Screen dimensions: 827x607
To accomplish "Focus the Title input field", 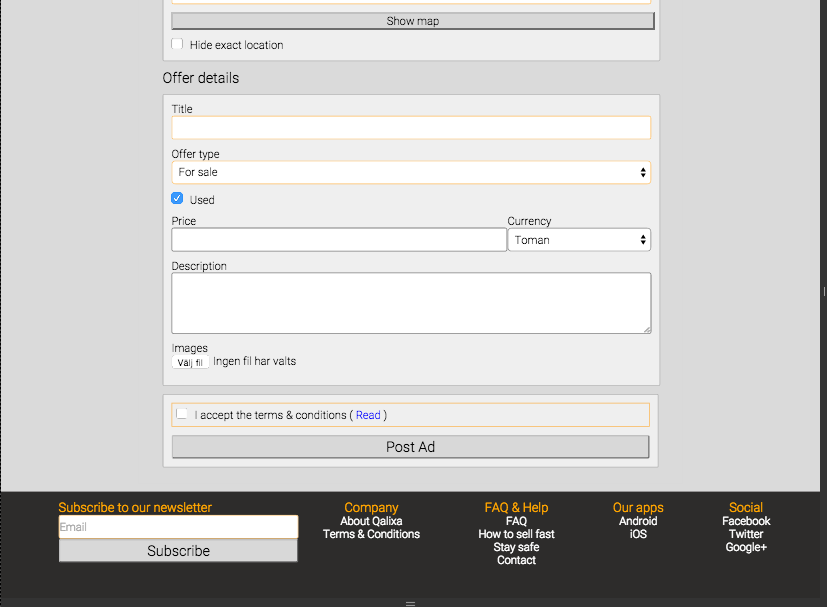I will tap(411, 128).
